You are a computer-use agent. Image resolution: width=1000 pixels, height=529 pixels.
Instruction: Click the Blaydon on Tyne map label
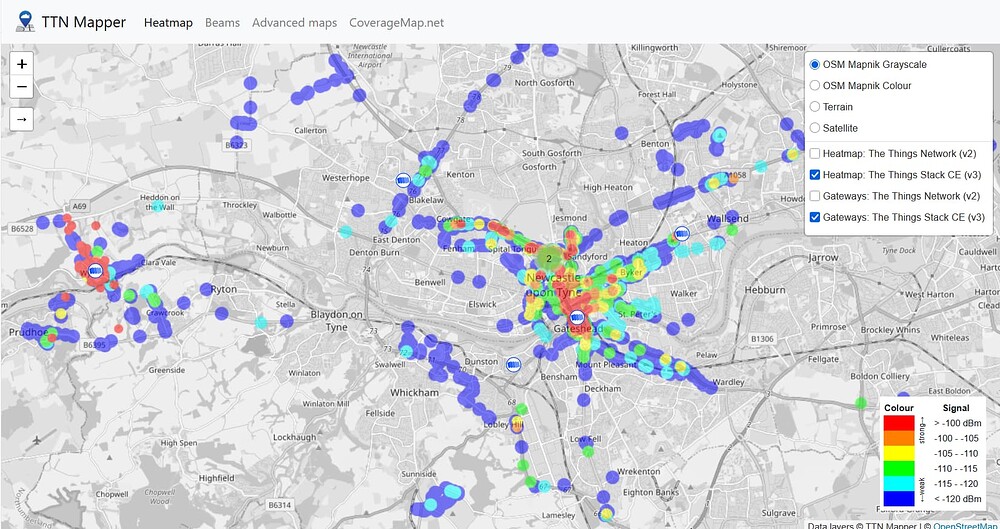pos(337,320)
